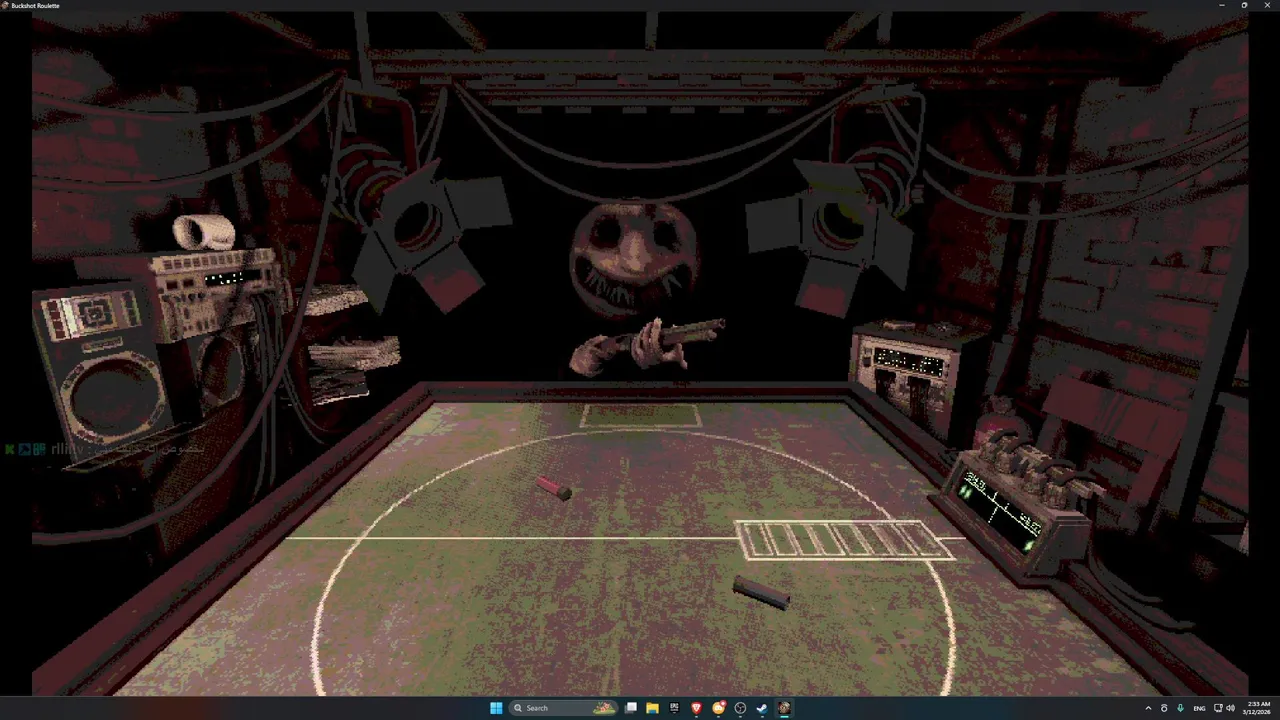Click the Buckshot Roulette window title icon
Viewport: 1280px width, 720px height.
(x=5, y=5)
